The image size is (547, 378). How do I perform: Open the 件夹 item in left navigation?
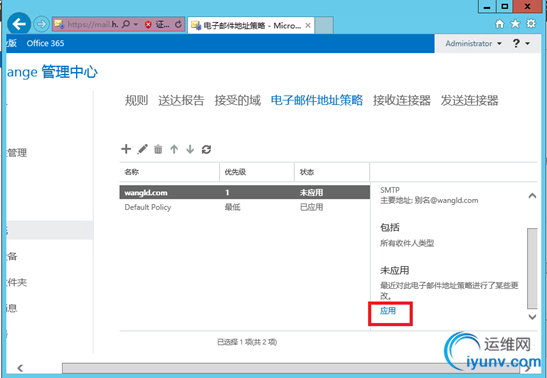(x=17, y=282)
